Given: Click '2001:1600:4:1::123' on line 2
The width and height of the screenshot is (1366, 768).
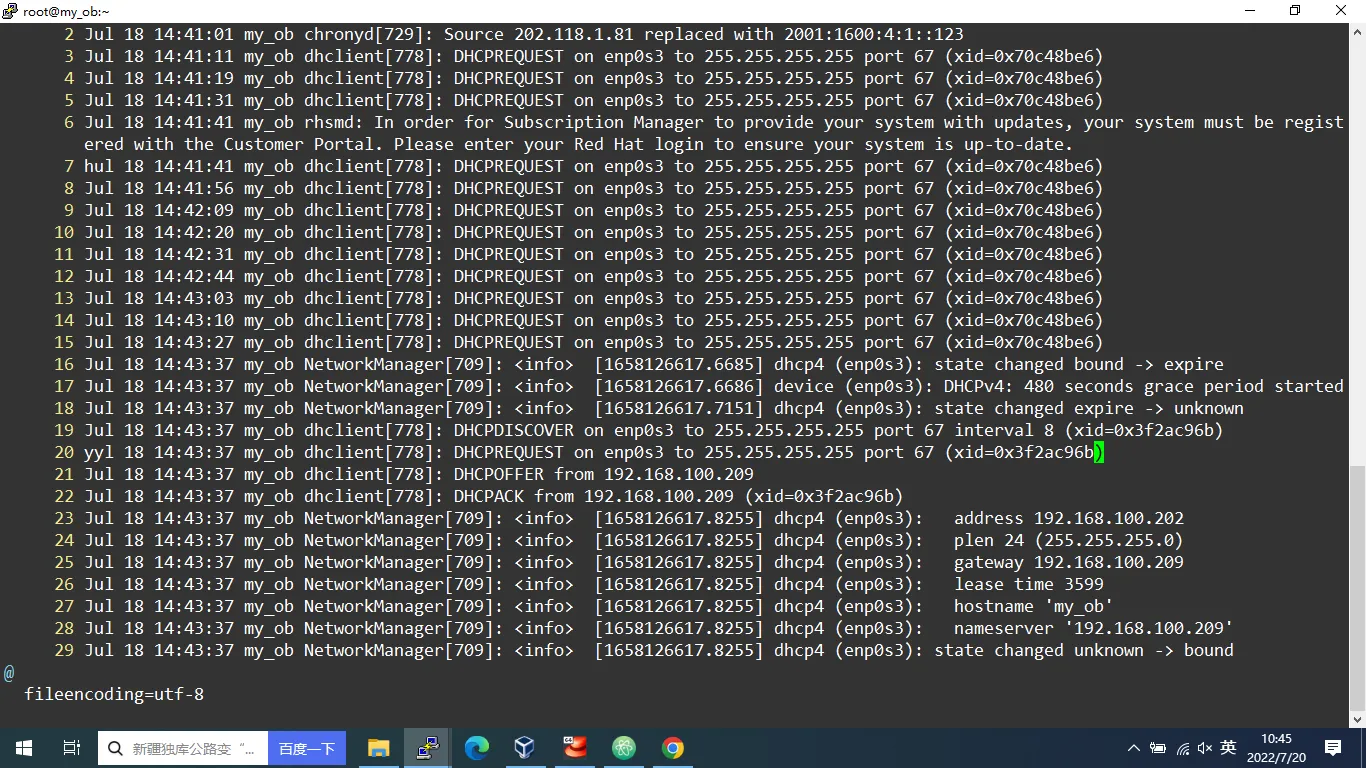Looking at the screenshot, I should (874, 34).
